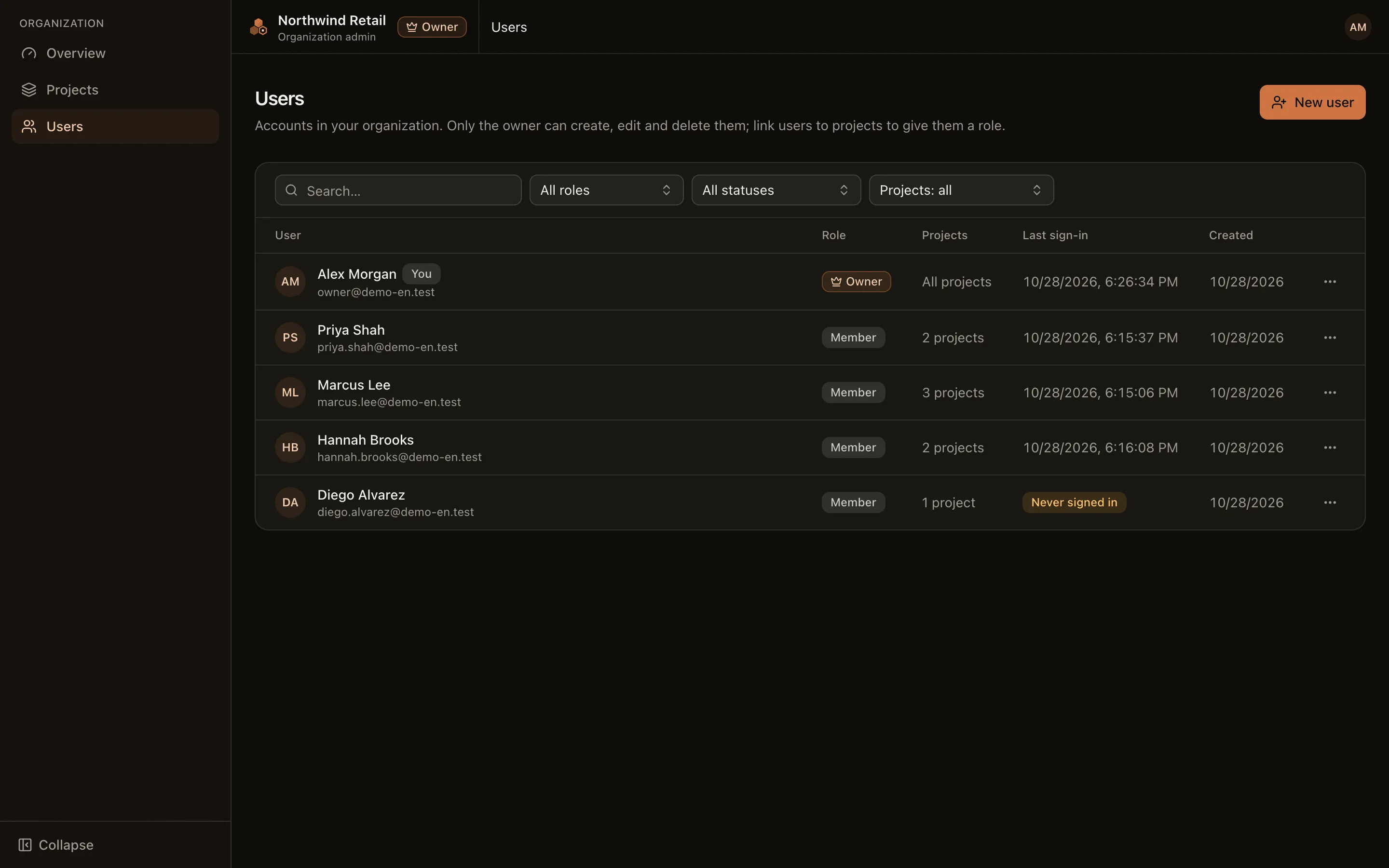Click 'All projects' for Alex Morgan
Viewport: 1389px width, 868px height.
coord(956,282)
